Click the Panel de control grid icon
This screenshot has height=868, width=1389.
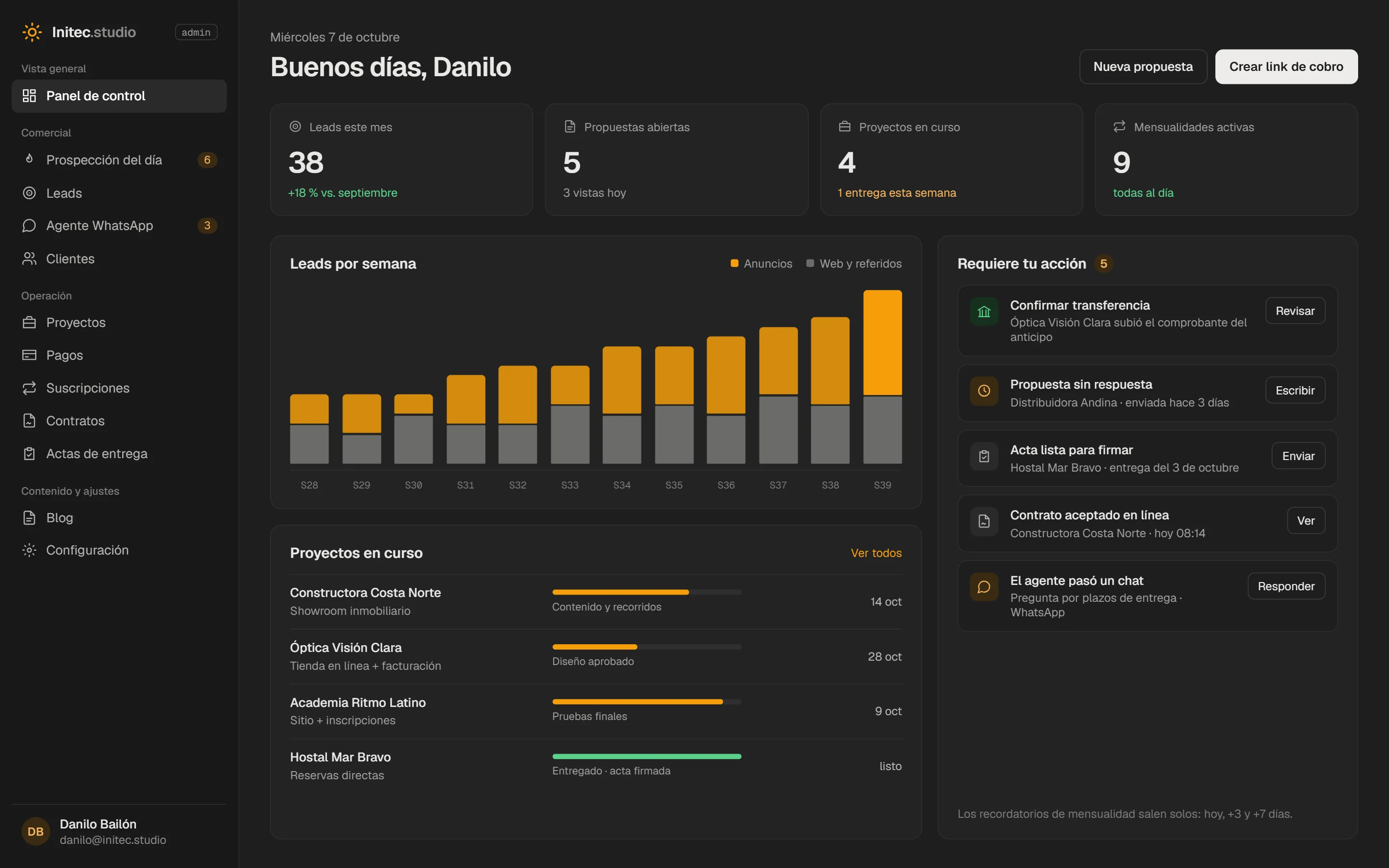(x=29, y=96)
